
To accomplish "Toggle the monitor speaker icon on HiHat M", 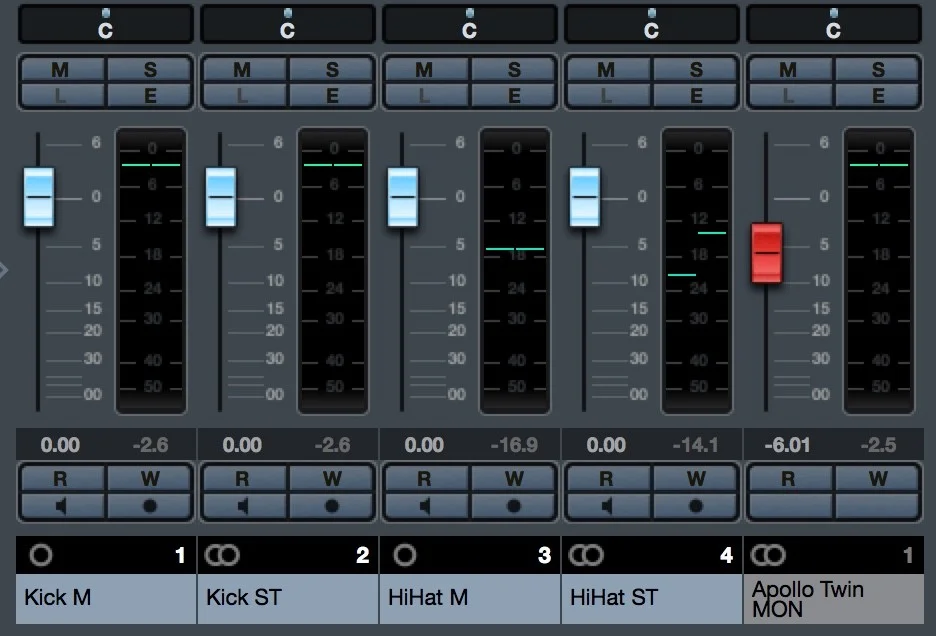I will point(426,506).
